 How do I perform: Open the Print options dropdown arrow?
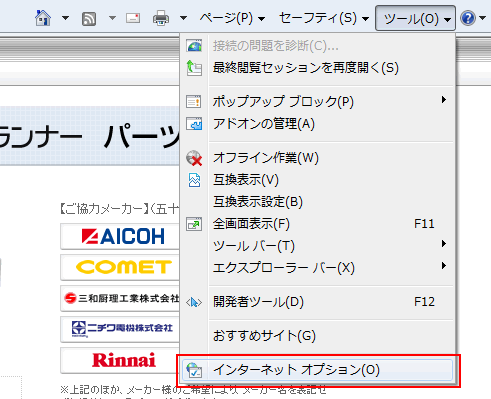coord(183,18)
